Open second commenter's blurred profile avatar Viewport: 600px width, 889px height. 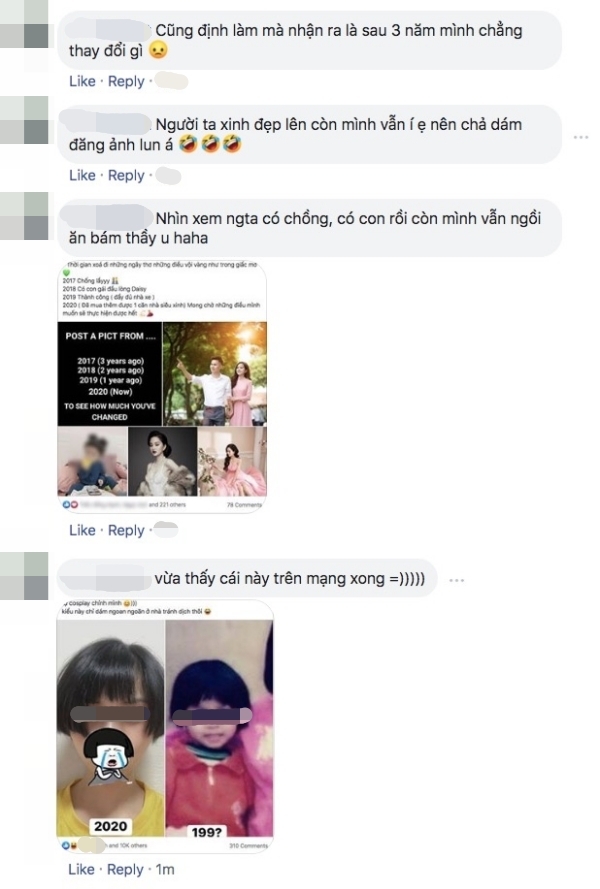(x=24, y=120)
